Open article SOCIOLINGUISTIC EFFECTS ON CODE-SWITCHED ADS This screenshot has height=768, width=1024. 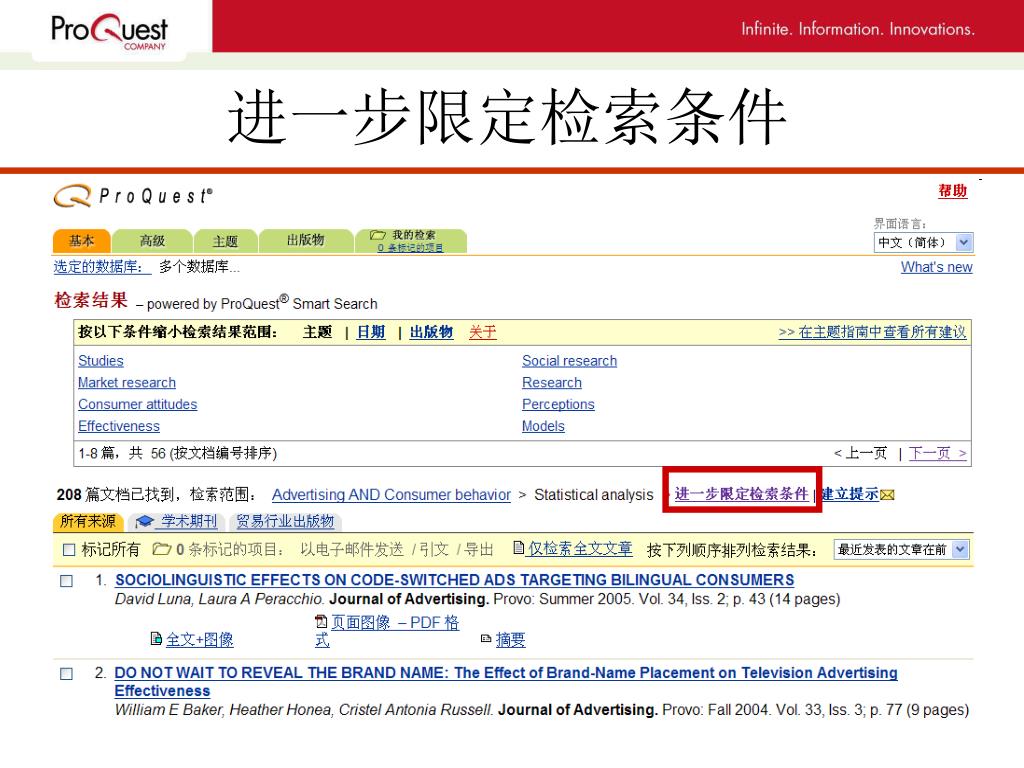click(455, 580)
